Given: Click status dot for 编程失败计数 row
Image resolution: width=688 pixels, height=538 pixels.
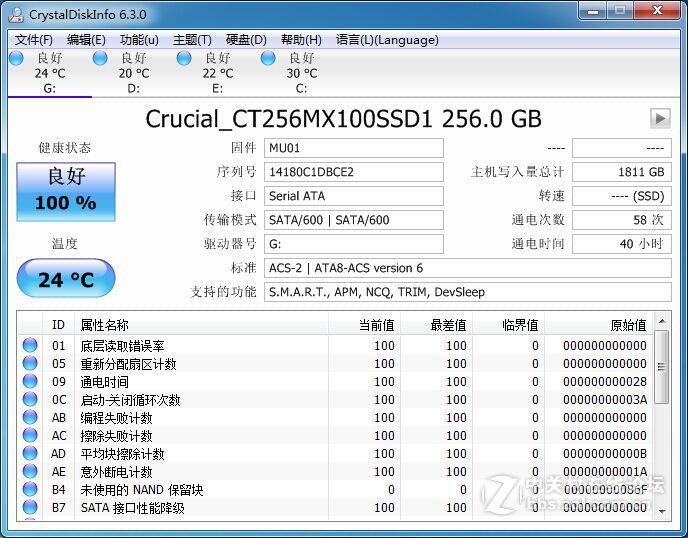Looking at the screenshot, I should click(x=30, y=417).
